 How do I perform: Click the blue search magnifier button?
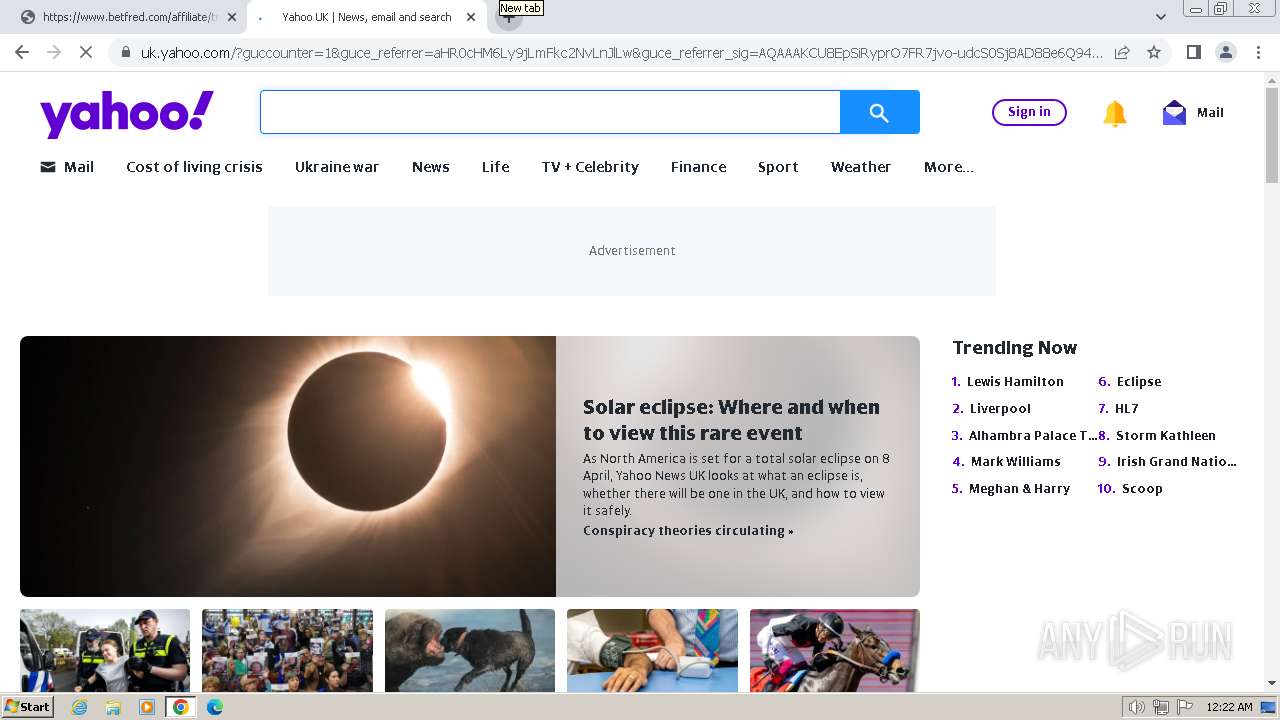tap(879, 112)
